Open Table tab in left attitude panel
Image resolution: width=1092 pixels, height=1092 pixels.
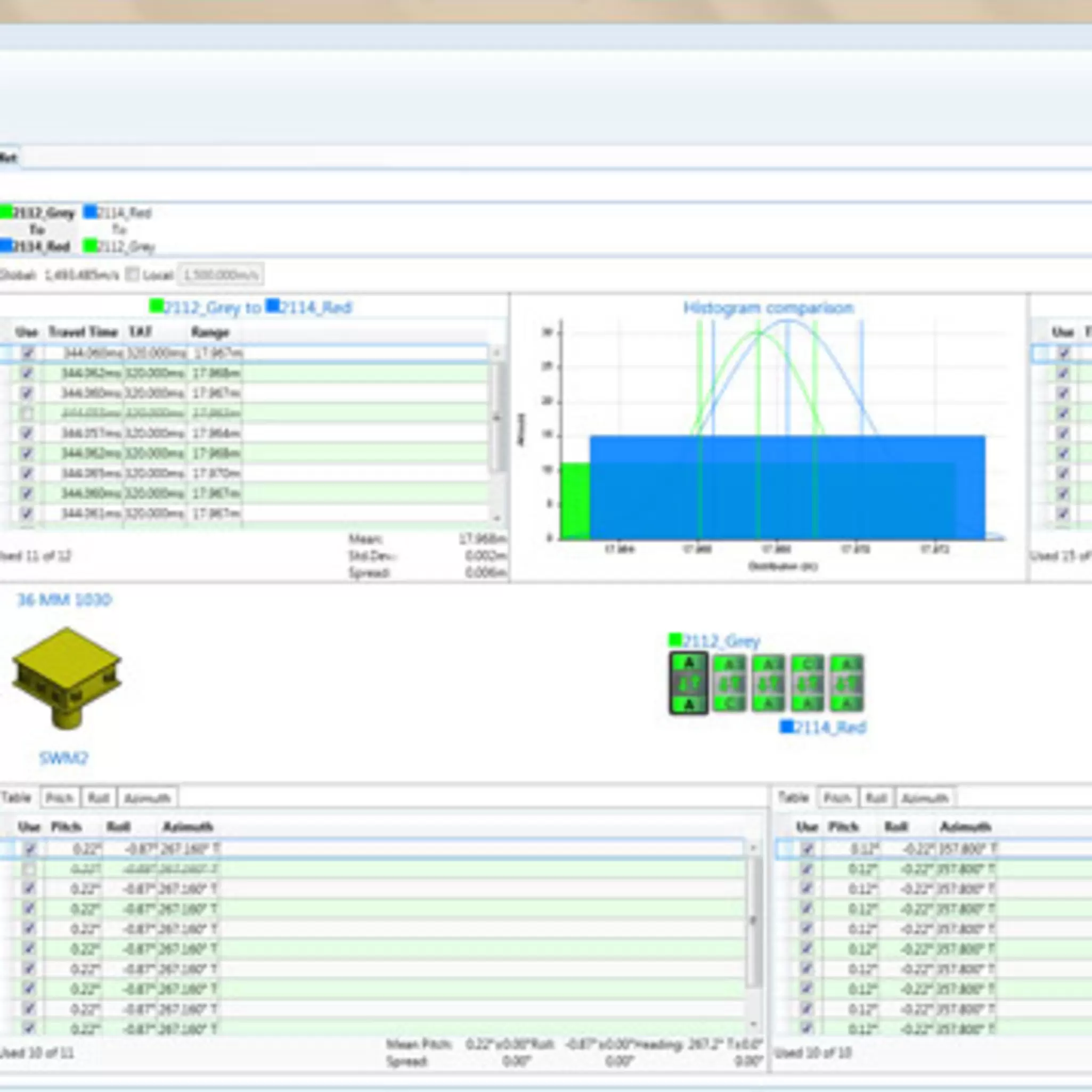point(17,797)
